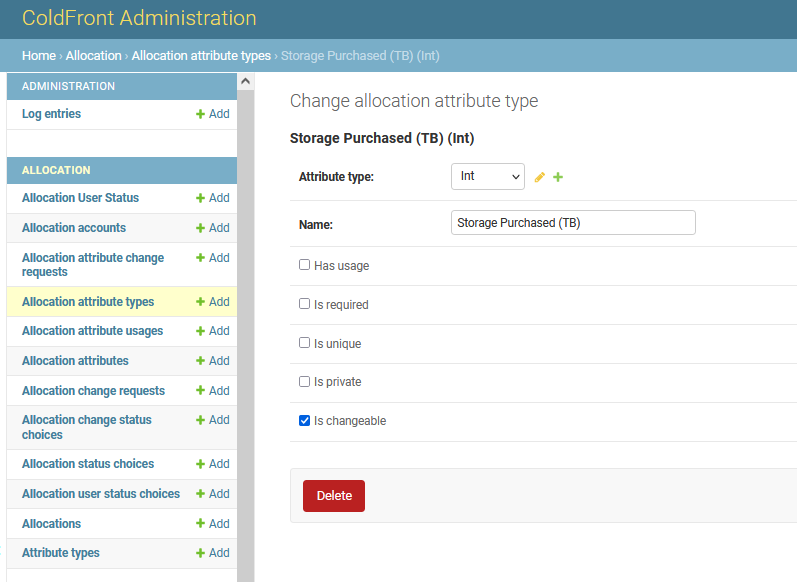This screenshot has height=582, width=797.
Task: Open Allocation status choices list
Action: 88,464
